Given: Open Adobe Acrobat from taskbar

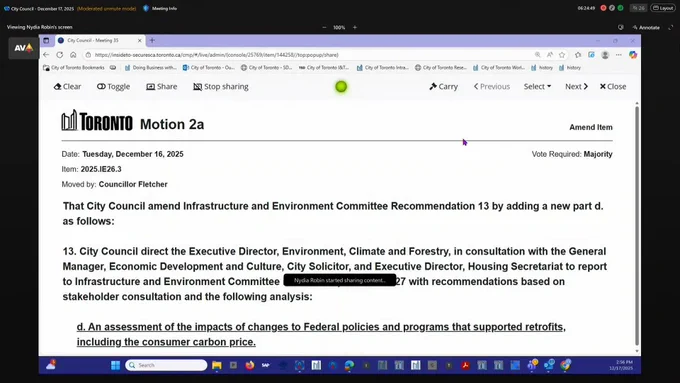Looking at the screenshot, I should [465, 365].
